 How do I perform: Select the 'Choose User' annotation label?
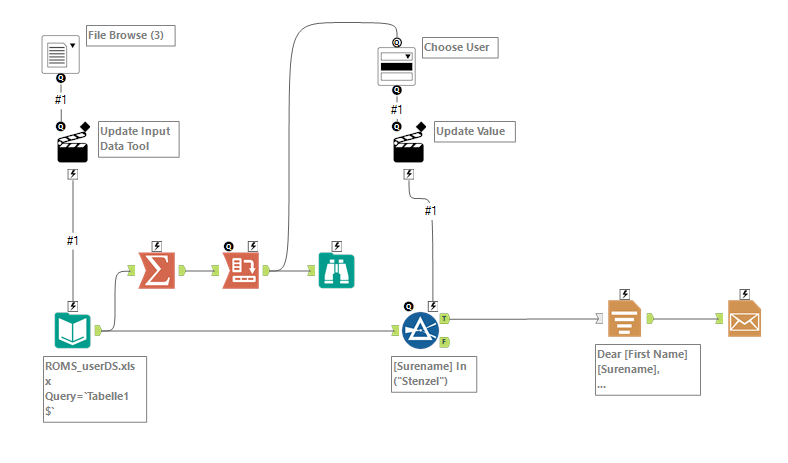(460, 48)
